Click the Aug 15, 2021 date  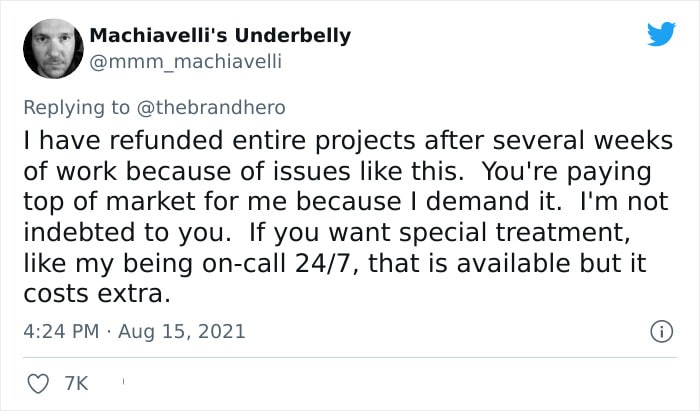coord(182,332)
